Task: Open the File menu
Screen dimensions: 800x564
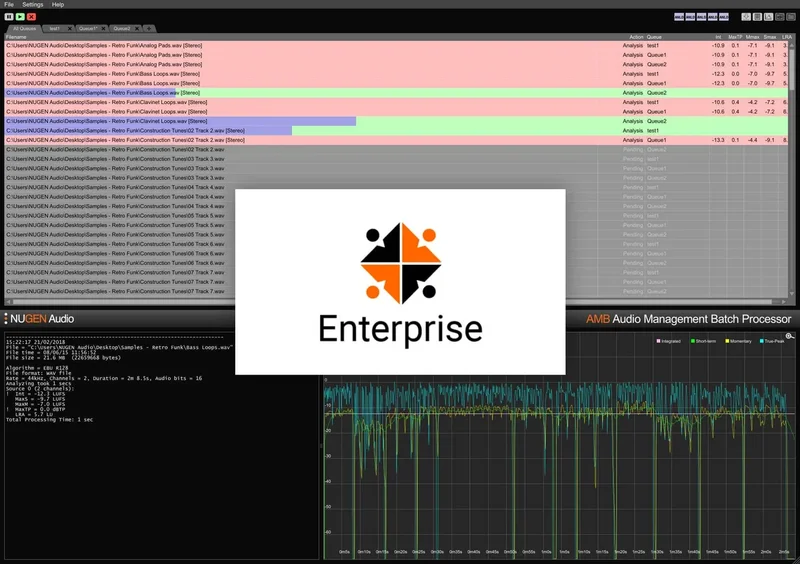Action: tap(9, 5)
